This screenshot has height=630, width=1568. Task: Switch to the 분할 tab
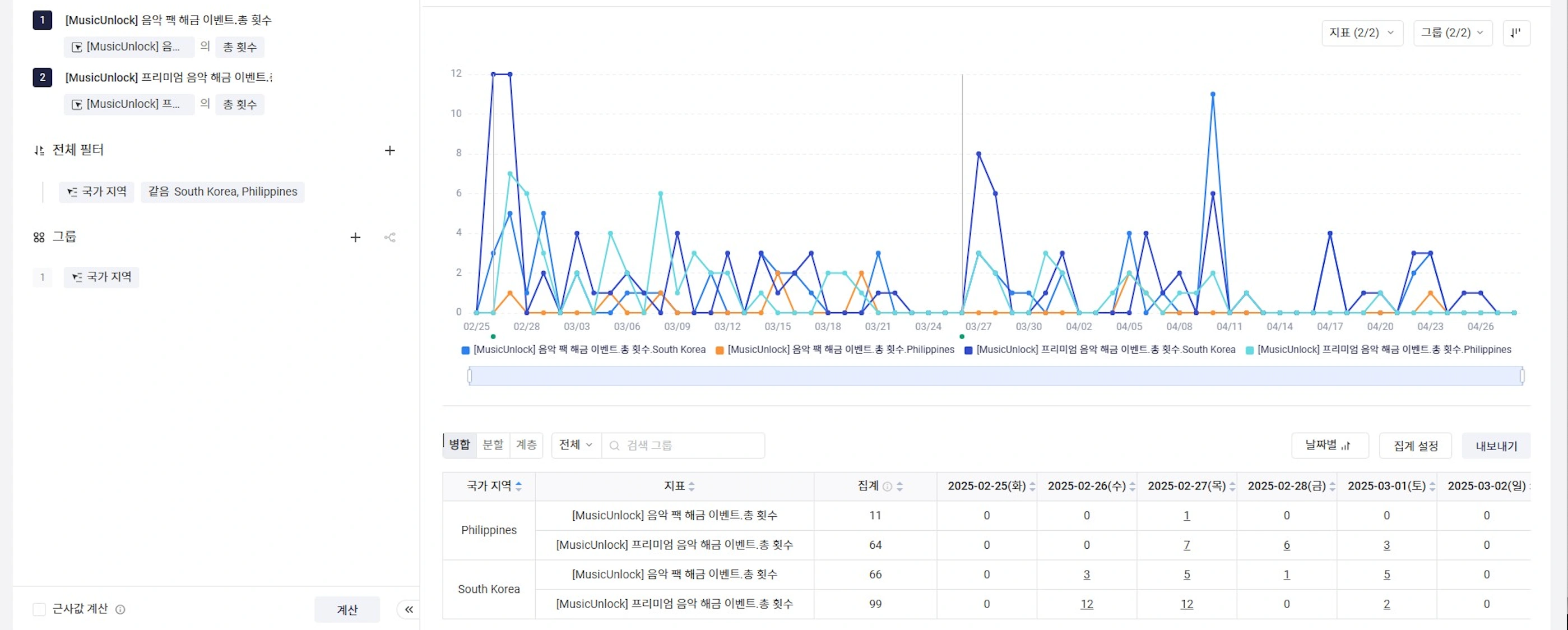[x=493, y=445]
